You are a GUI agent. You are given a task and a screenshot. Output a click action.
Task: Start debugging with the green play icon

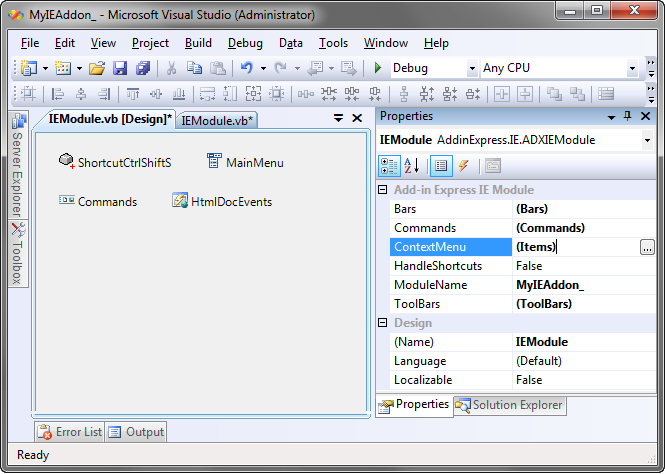point(377,68)
